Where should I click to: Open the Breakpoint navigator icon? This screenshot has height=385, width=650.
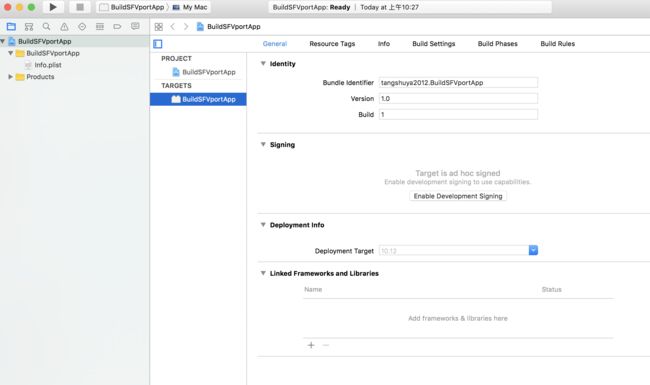coord(117,27)
